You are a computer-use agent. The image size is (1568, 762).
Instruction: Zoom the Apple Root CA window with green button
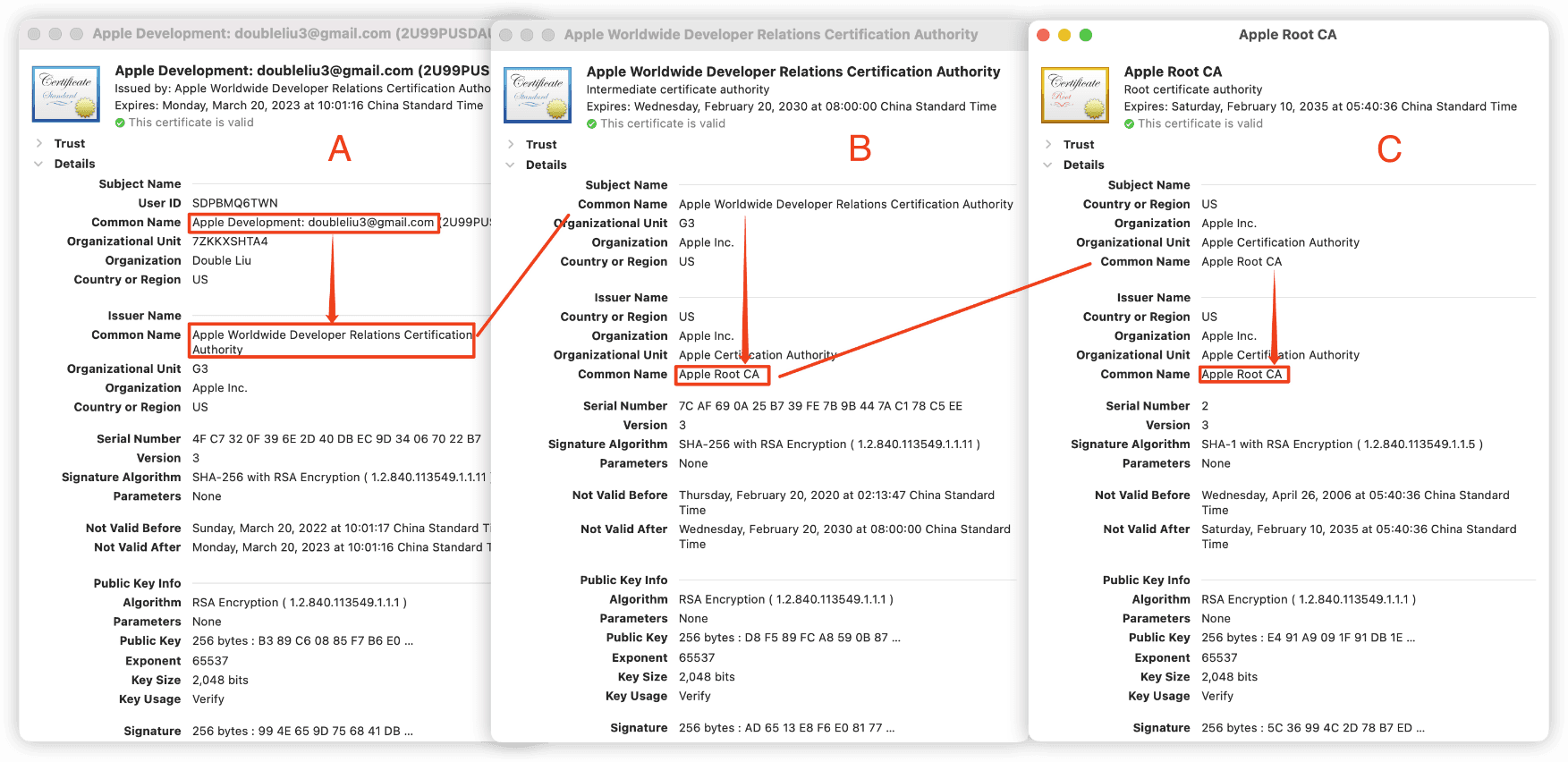pos(1085,35)
